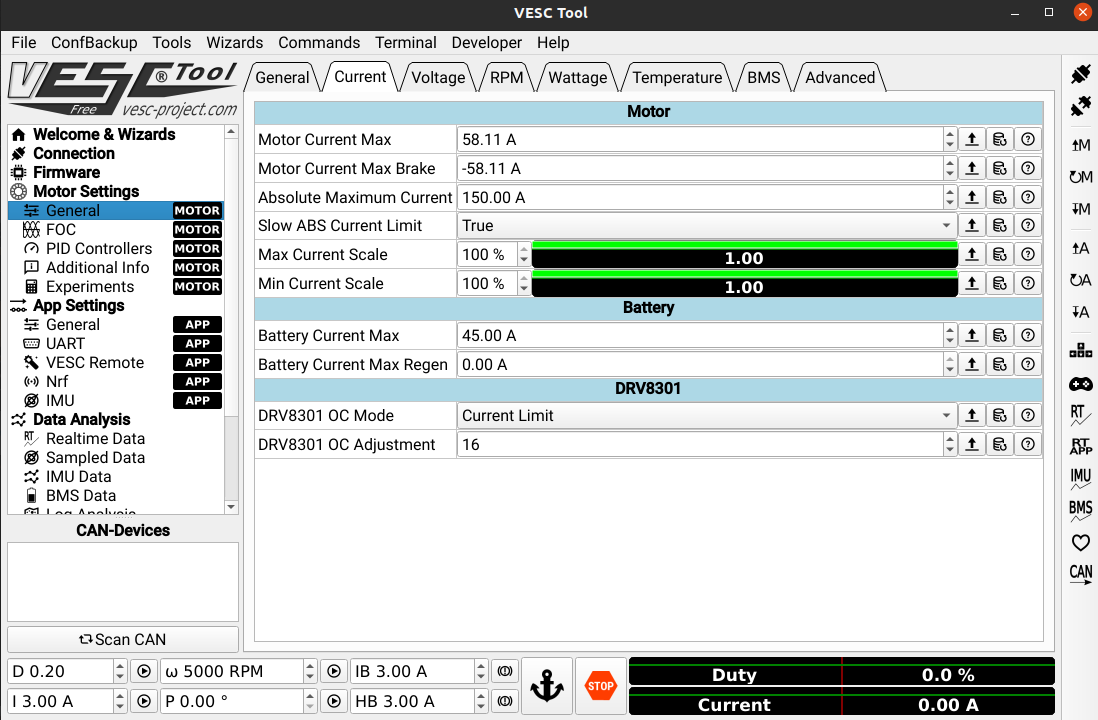
Task: Read default app configuration icon
Action: point(1080,280)
